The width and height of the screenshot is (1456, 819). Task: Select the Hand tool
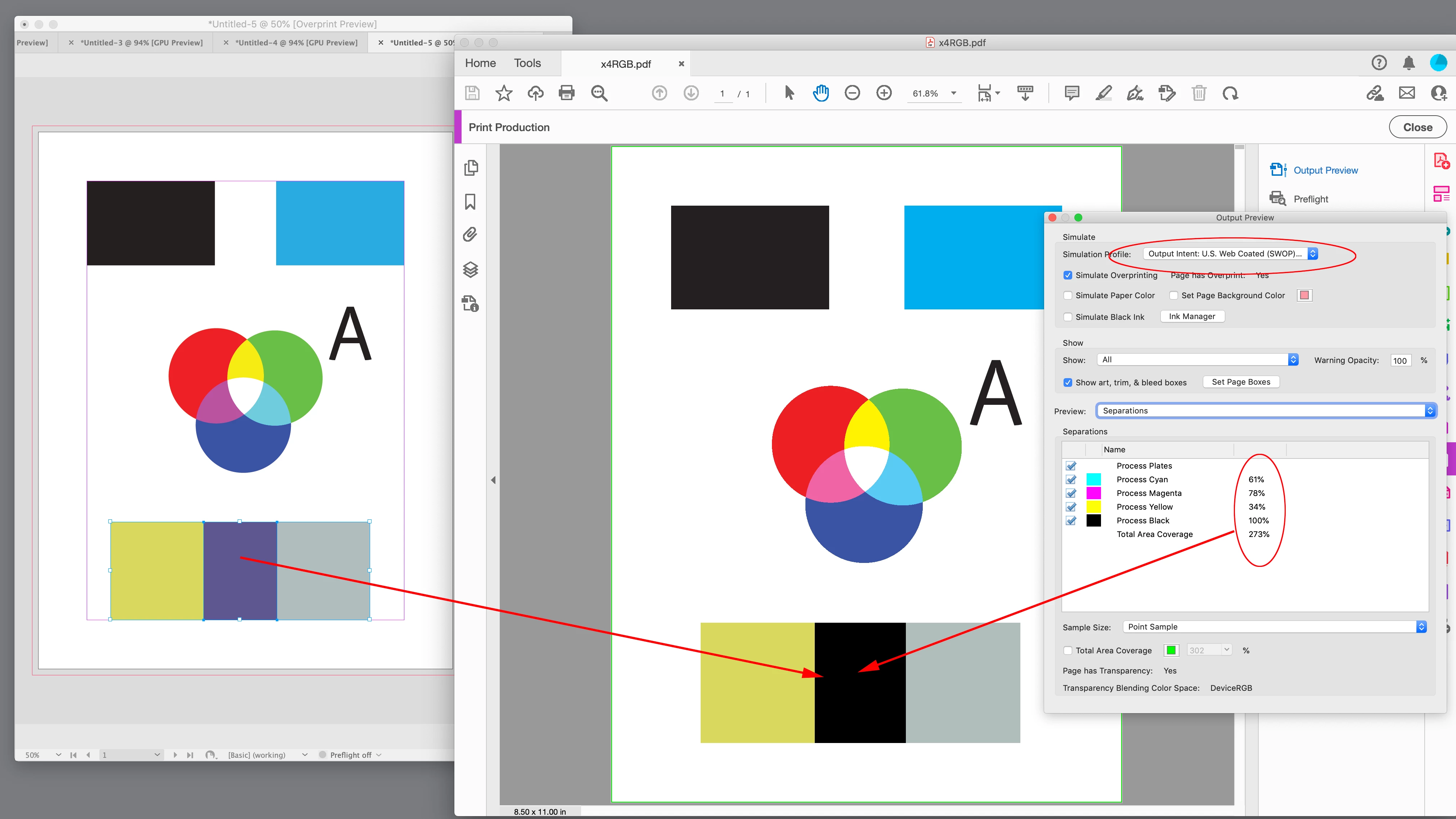[821, 93]
